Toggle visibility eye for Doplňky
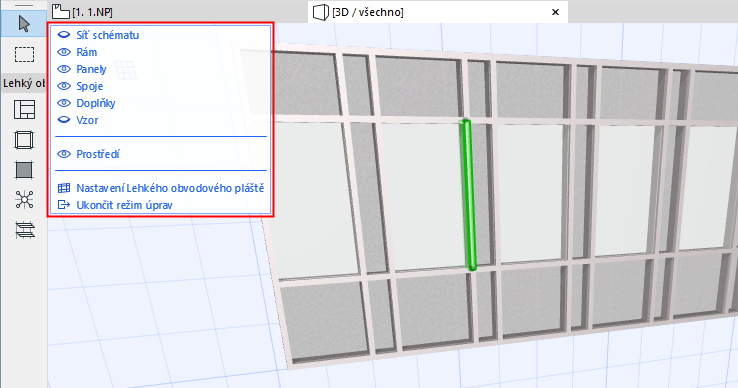The height and width of the screenshot is (388, 738). 64,103
